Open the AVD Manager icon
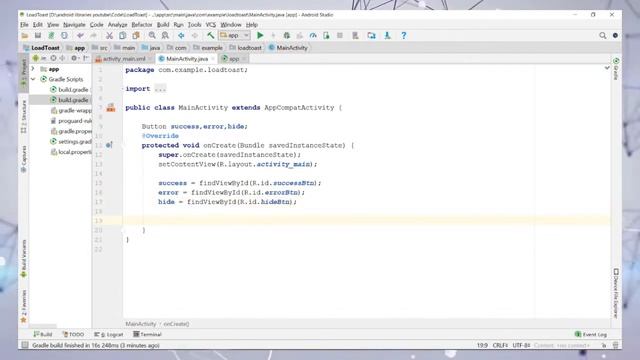This screenshot has height=360, width=640. 356,36
